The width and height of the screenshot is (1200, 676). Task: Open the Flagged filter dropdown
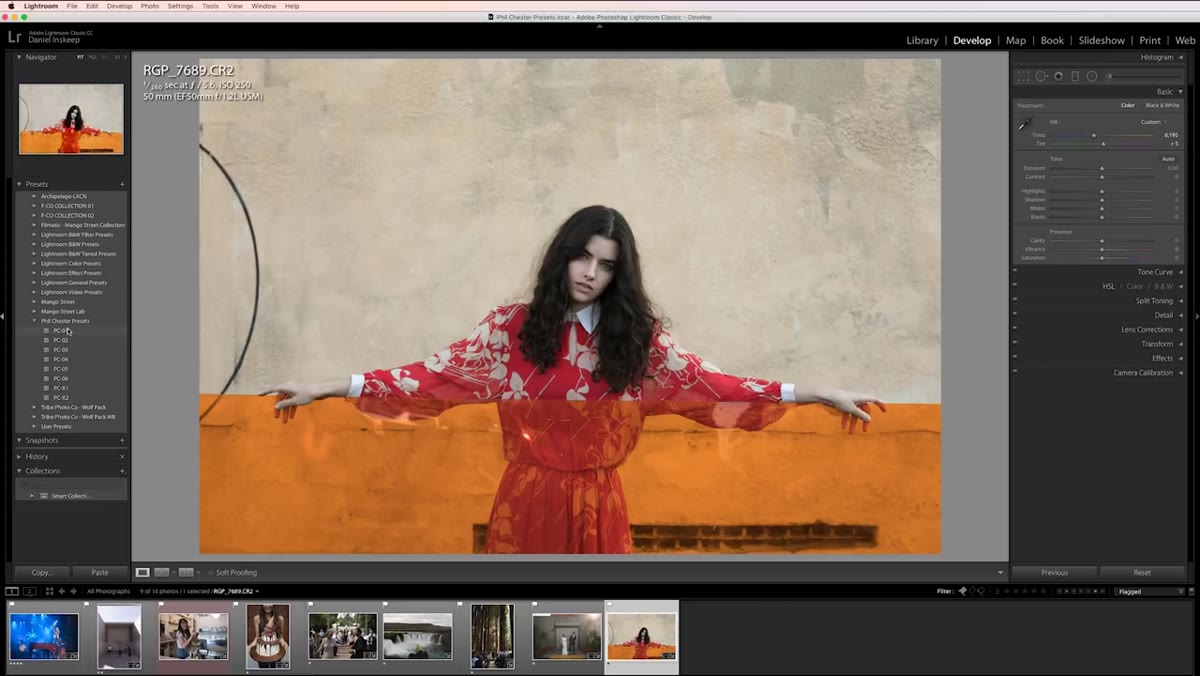pos(1150,591)
